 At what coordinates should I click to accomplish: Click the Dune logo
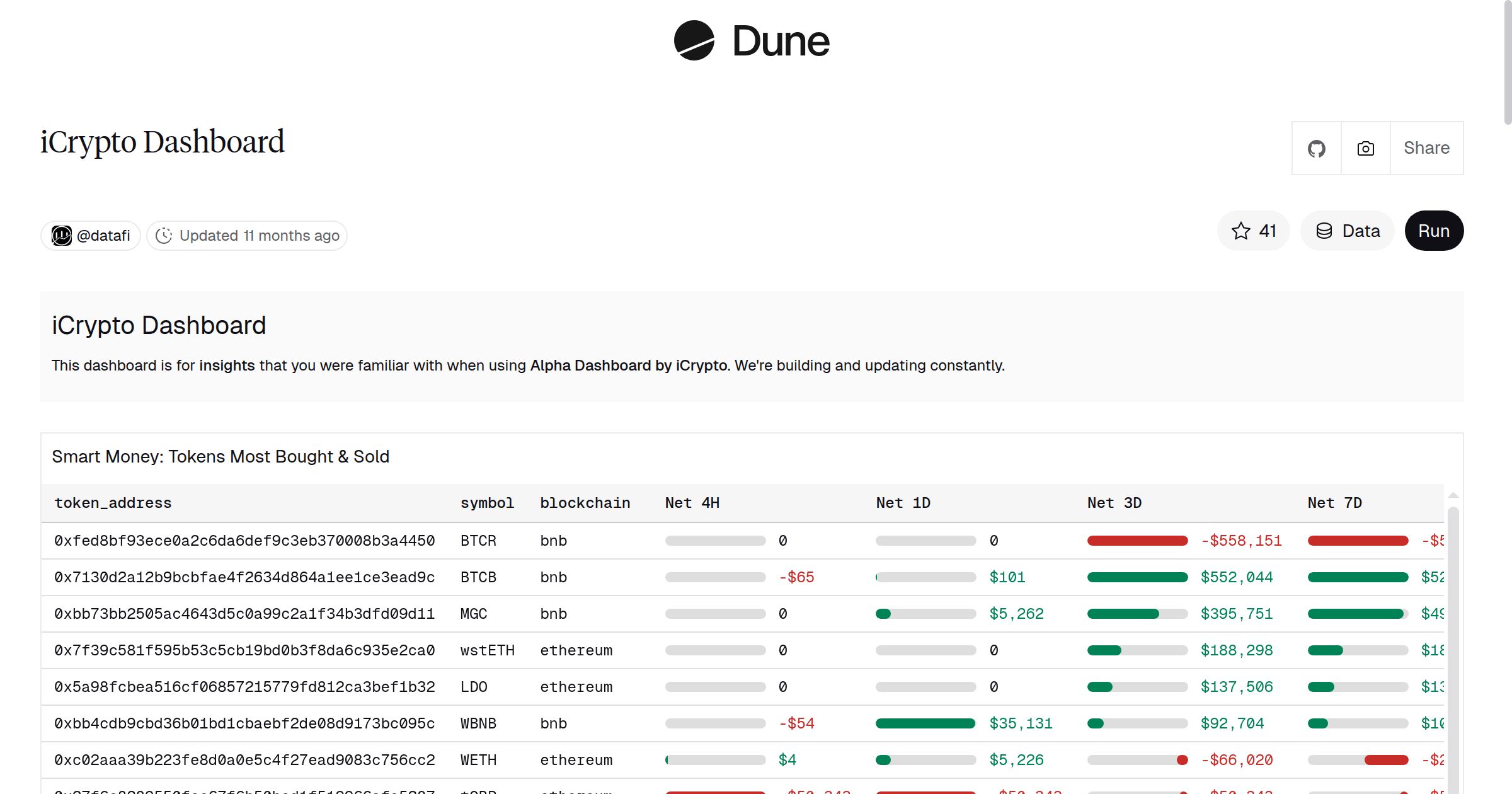click(x=752, y=40)
